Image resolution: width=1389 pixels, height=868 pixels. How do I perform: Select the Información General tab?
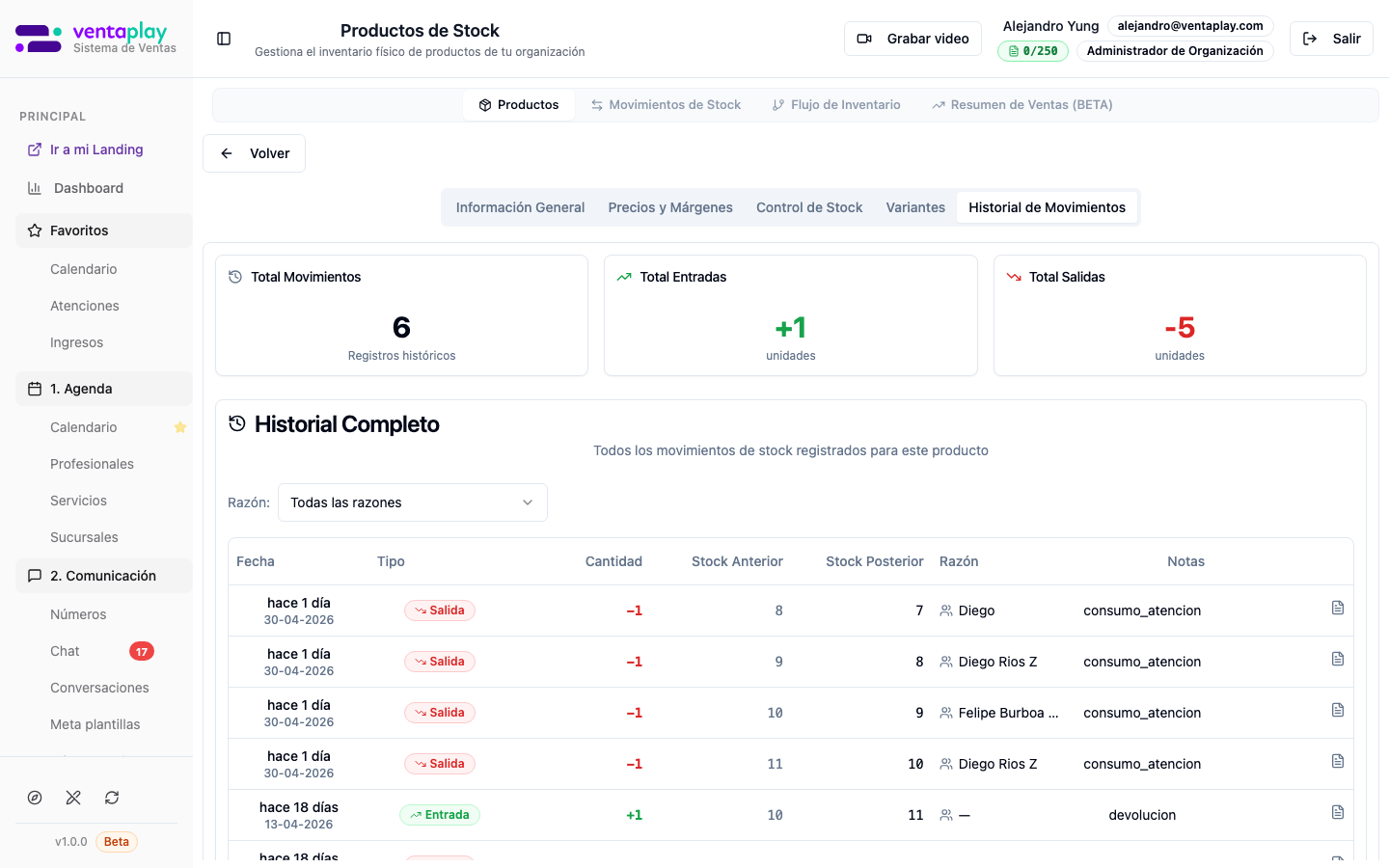[520, 207]
